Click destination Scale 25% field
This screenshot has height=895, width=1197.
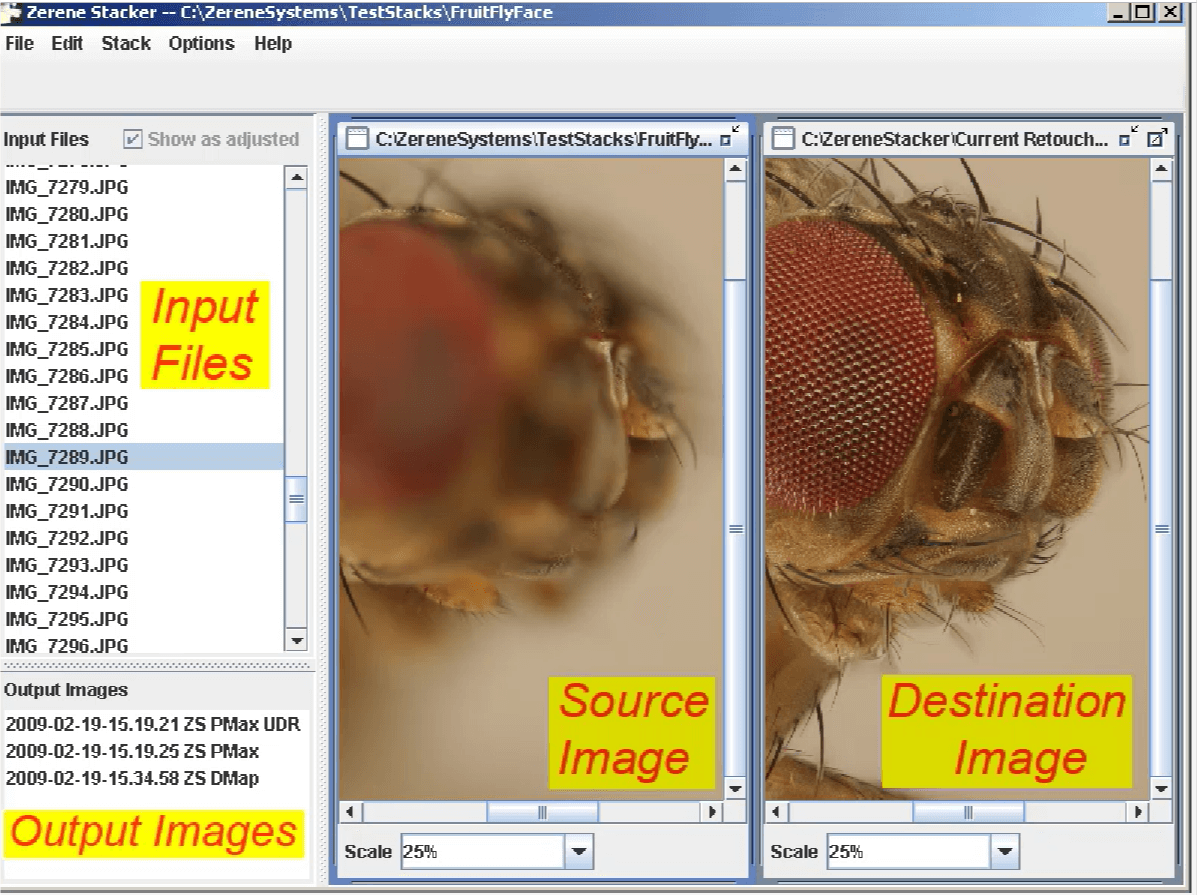(x=908, y=851)
